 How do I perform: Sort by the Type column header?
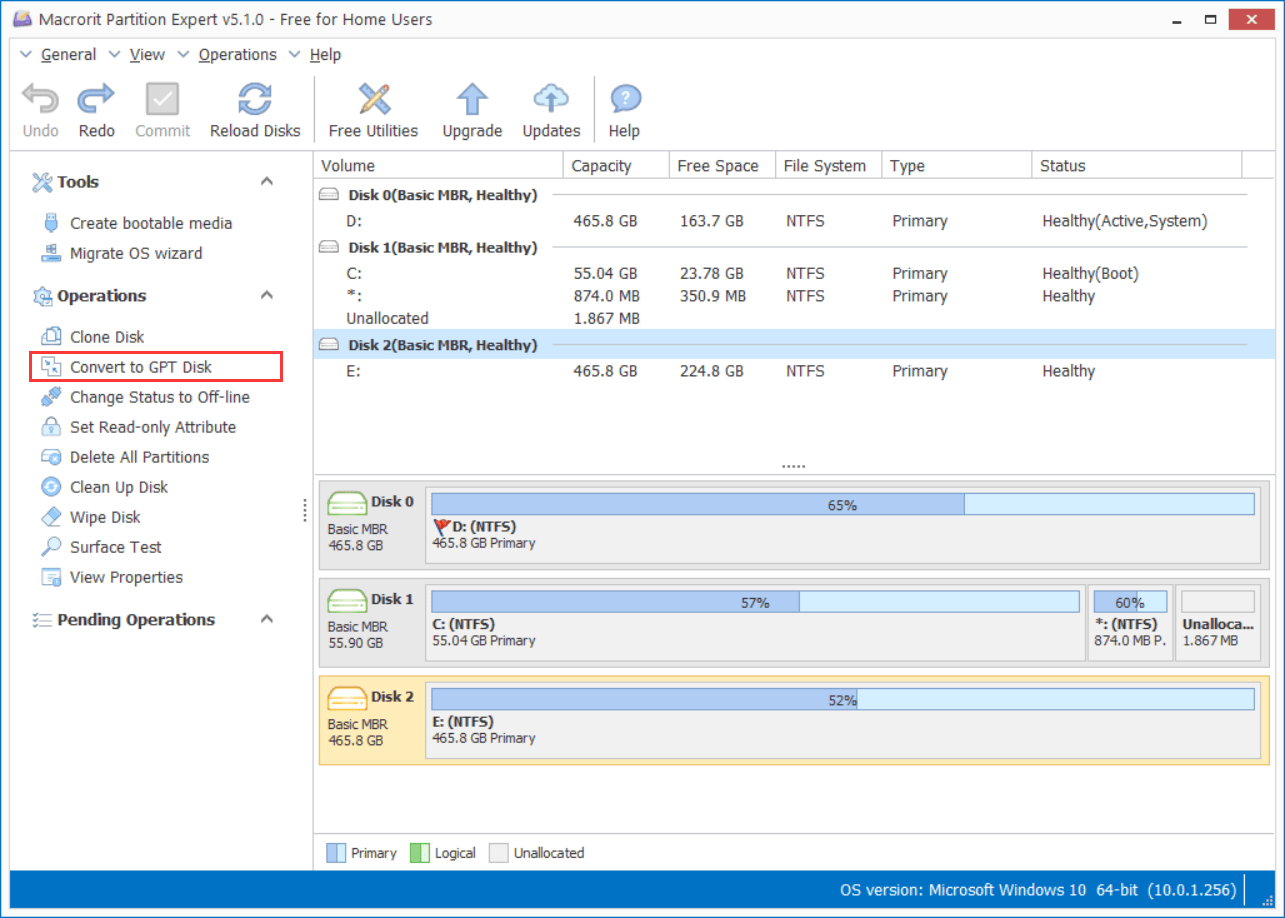(x=956, y=166)
